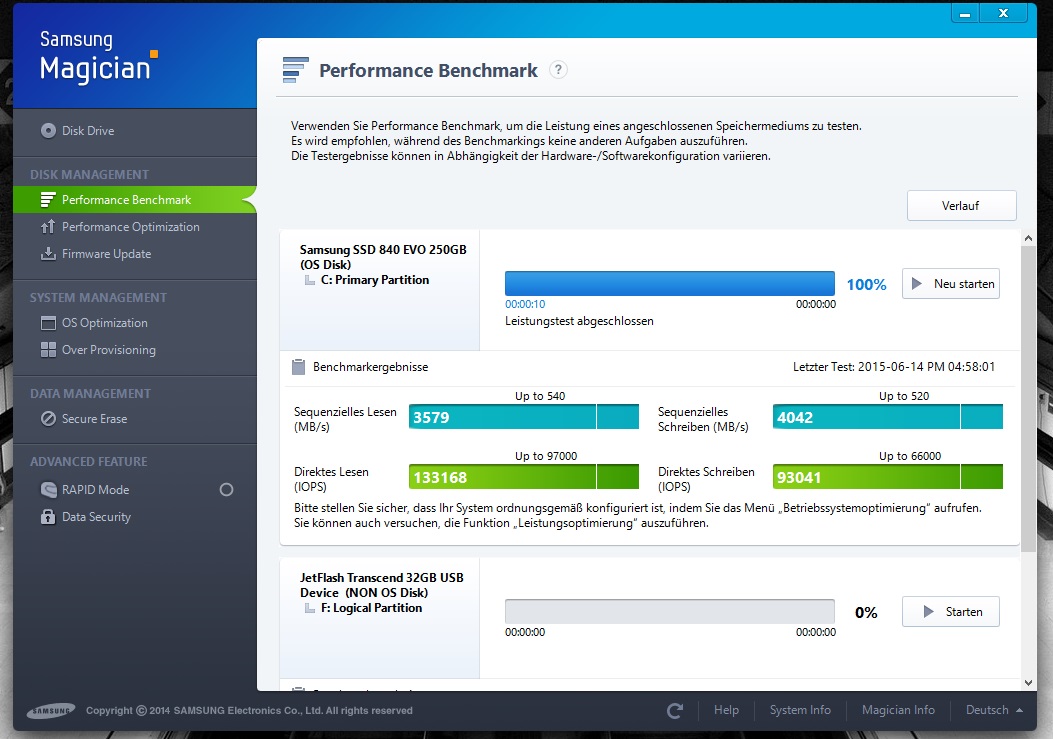
Task: Click the C: Primary Partition text
Action: (375, 279)
